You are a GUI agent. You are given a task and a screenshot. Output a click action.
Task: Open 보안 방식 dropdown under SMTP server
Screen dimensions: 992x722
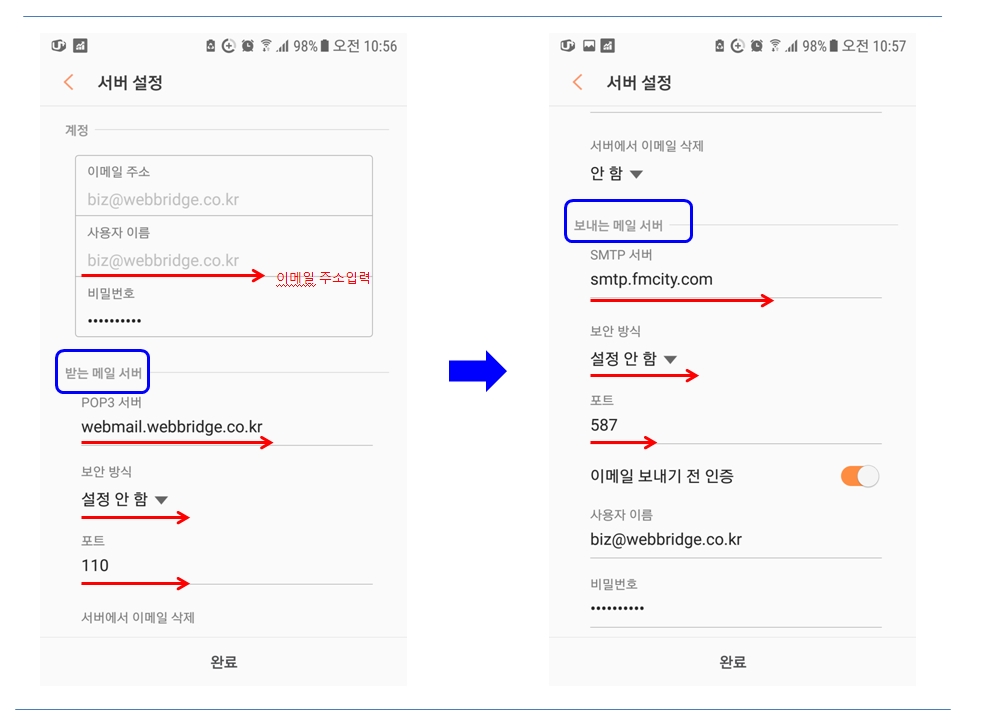pyautogui.click(x=633, y=359)
